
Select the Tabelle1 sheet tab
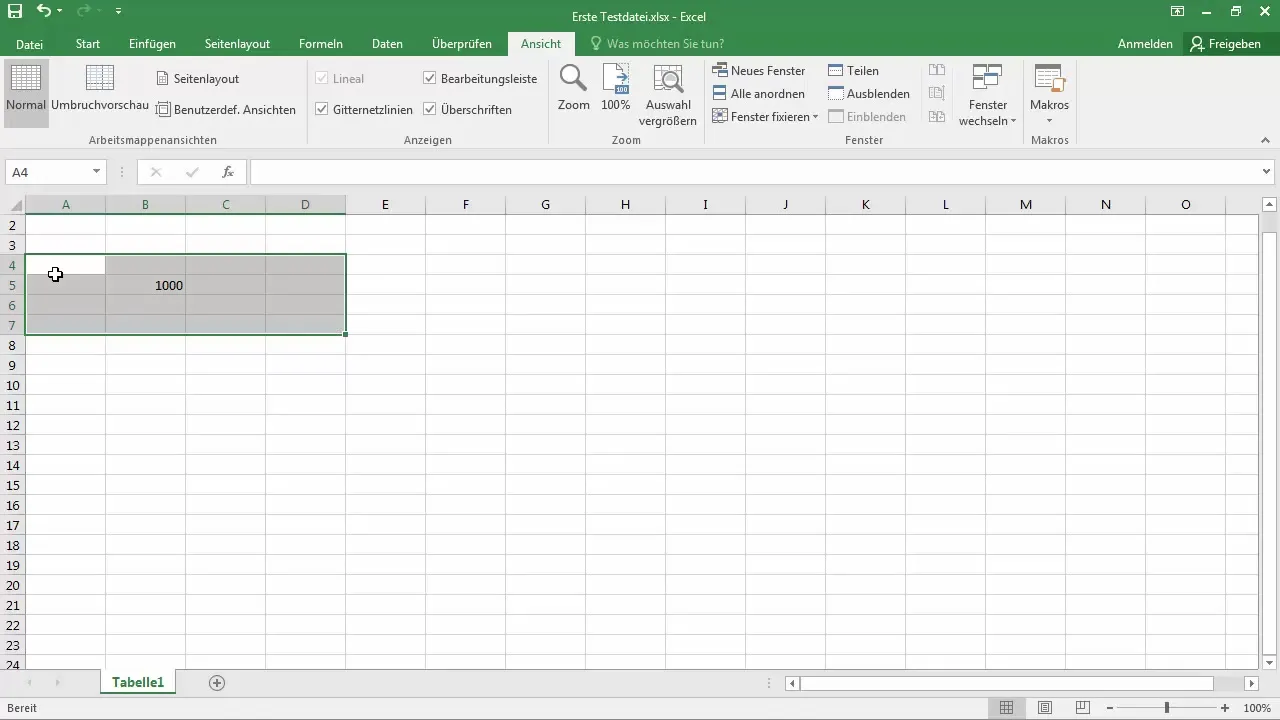point(138,682)
